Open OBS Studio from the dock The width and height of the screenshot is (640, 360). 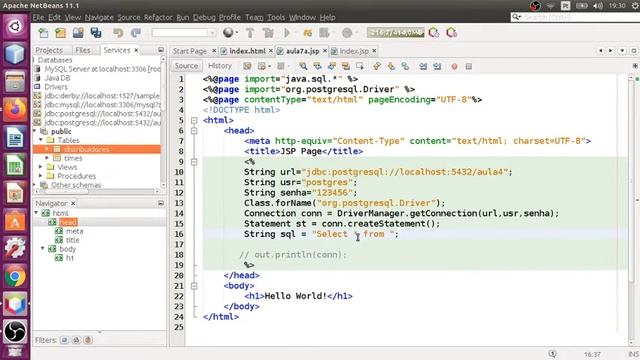tap(15, 331)
